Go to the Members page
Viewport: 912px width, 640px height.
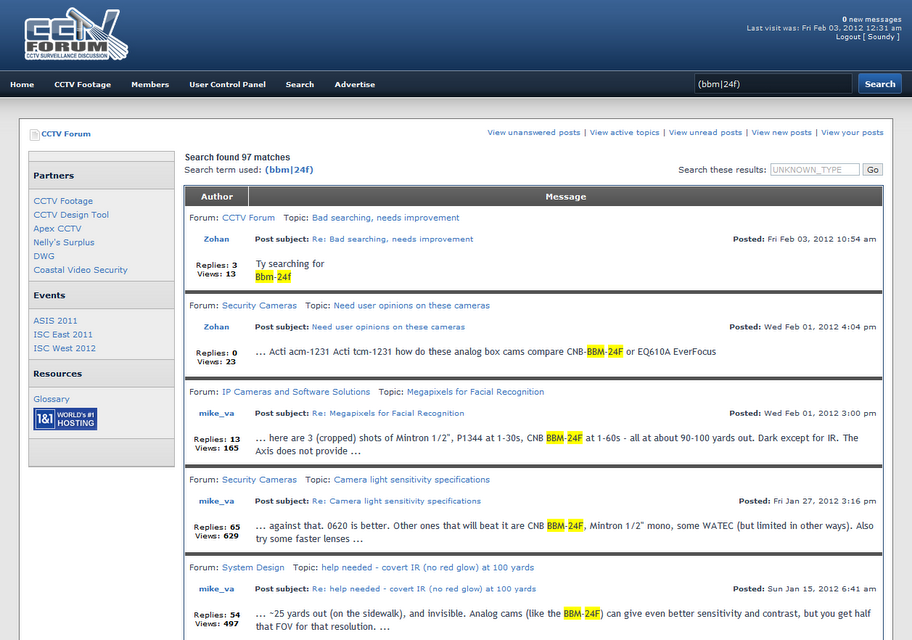[x=150, y=85]
